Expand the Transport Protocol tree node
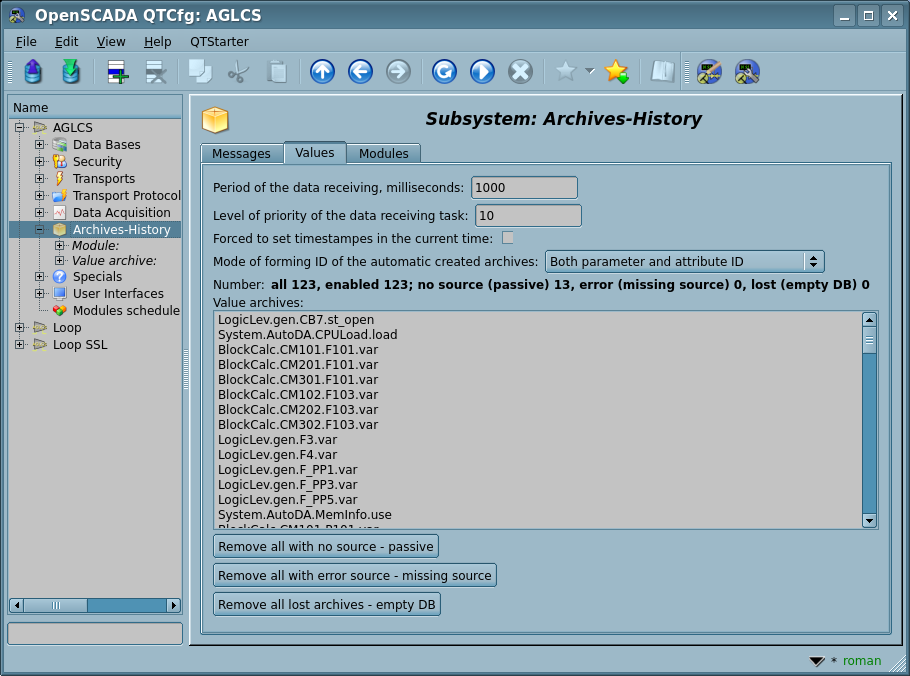This screenshot has height=676, width=910. coord(39,196)
